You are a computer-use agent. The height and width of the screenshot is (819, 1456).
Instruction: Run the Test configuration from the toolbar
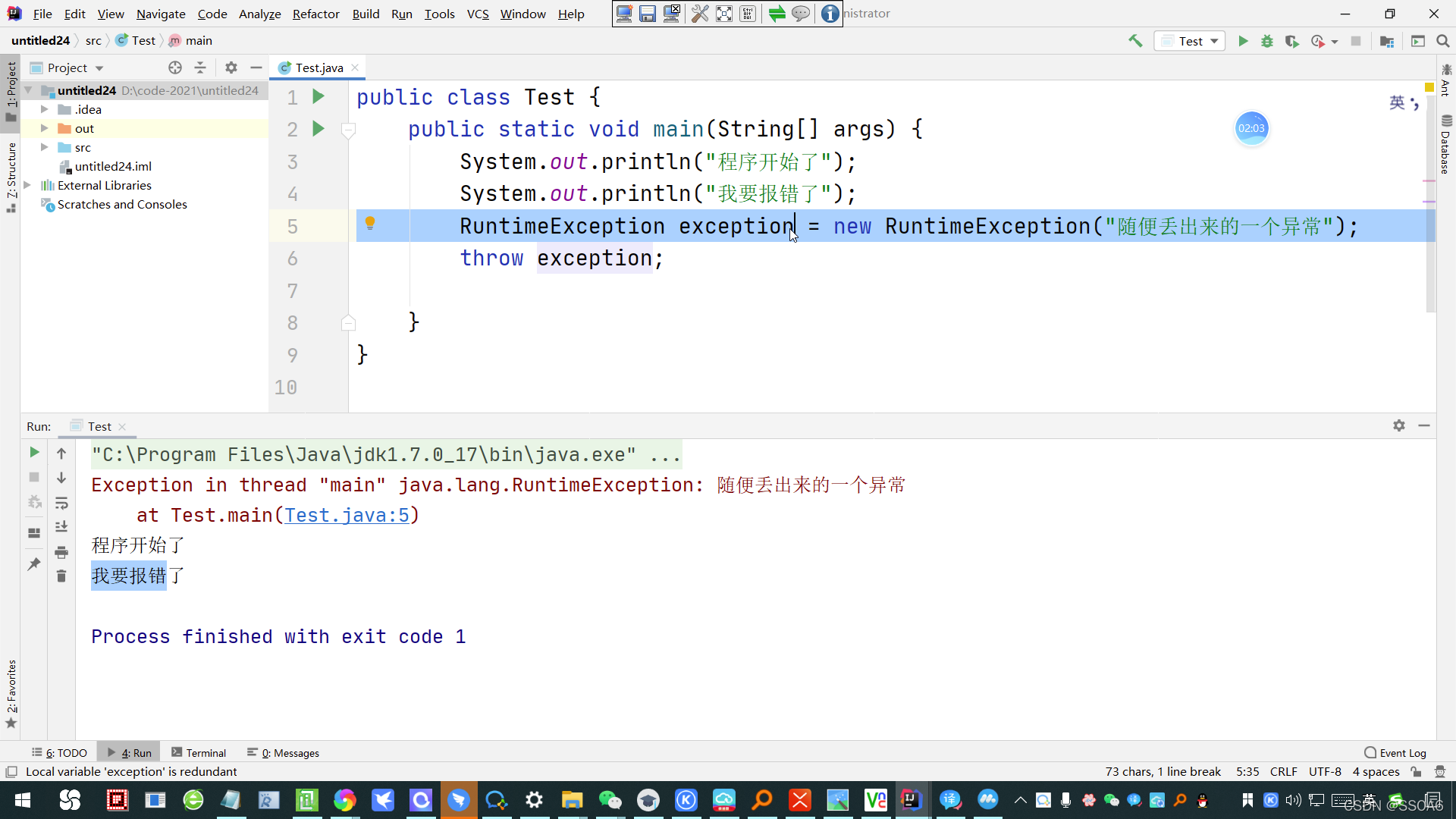[1243, 41]
